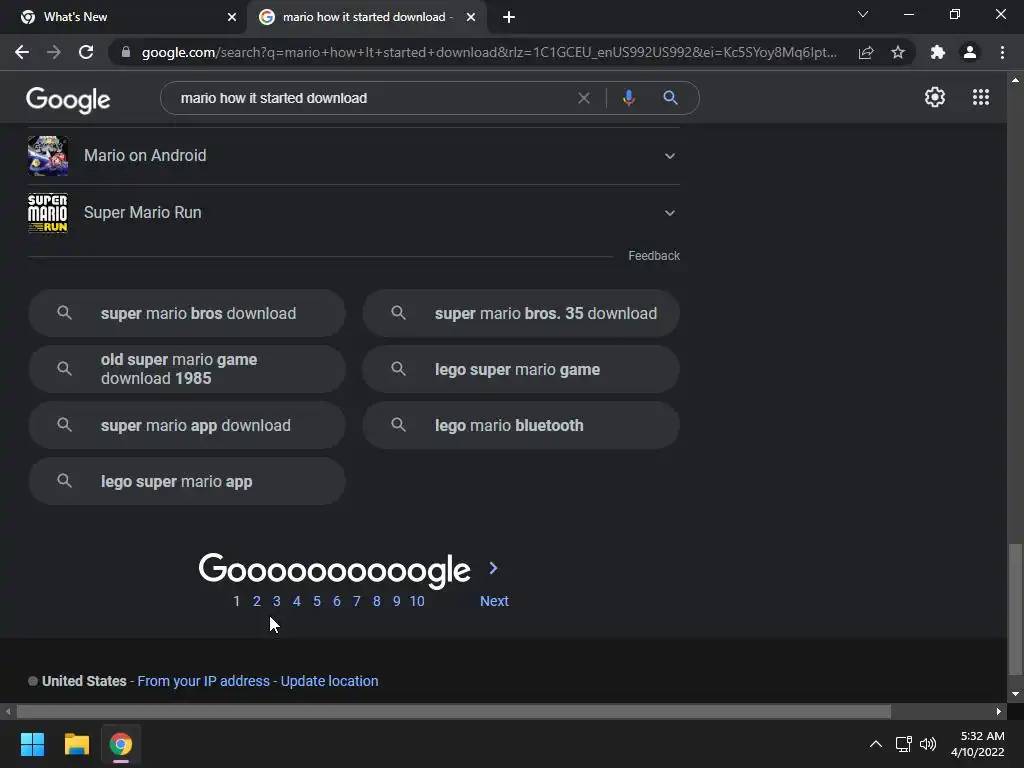This screenshot has width=1024, height=768.
Task: Open Chrome's three-dot menu
Action: 1002,52
